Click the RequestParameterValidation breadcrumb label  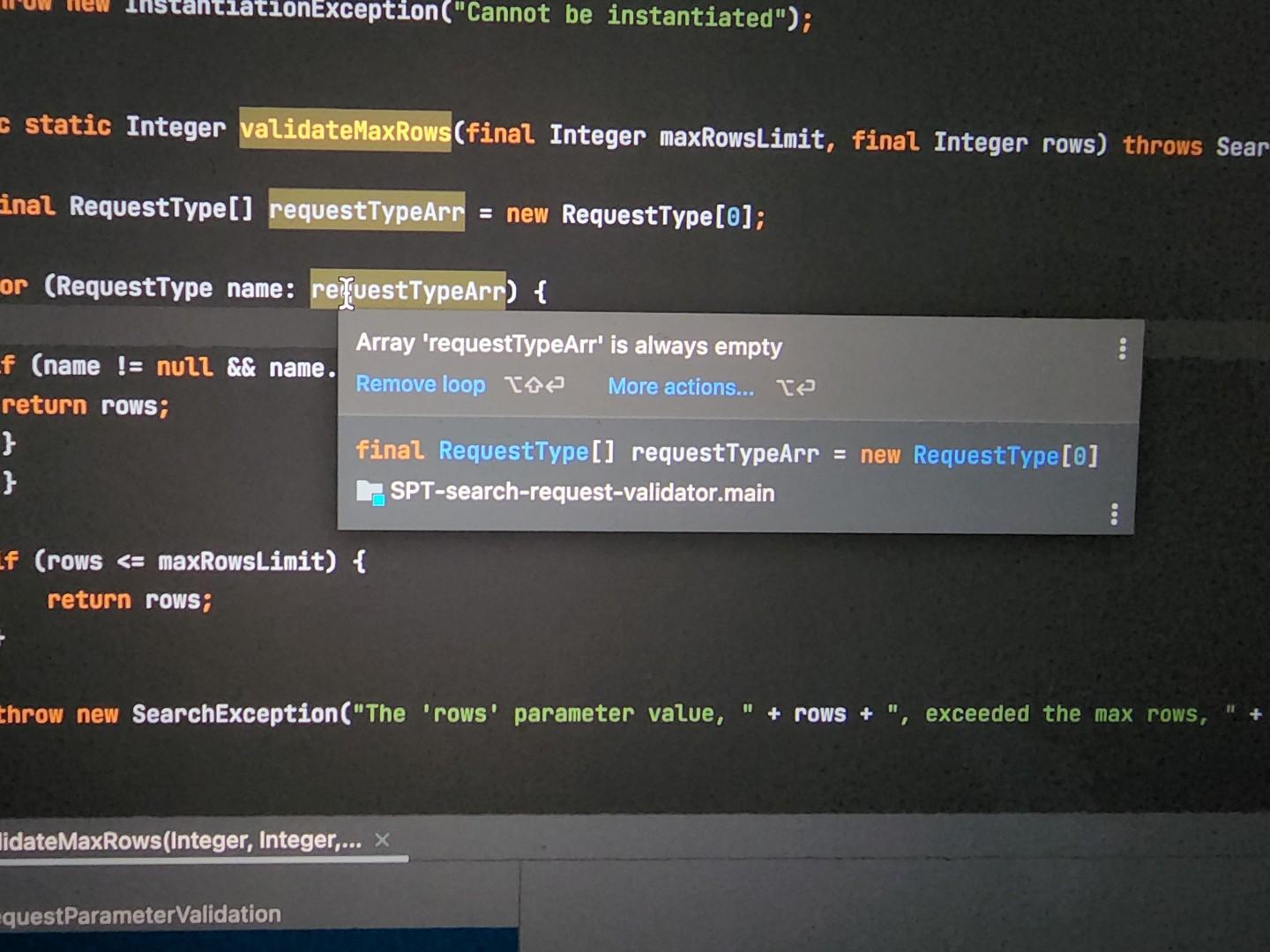pos(139,914)
